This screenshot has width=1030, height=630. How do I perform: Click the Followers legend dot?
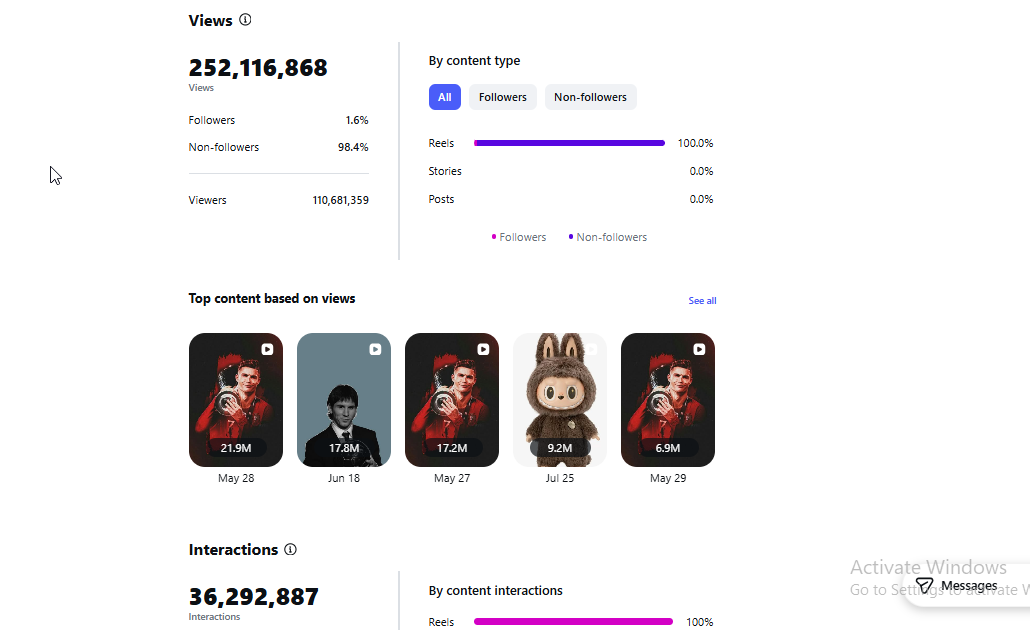494,236
